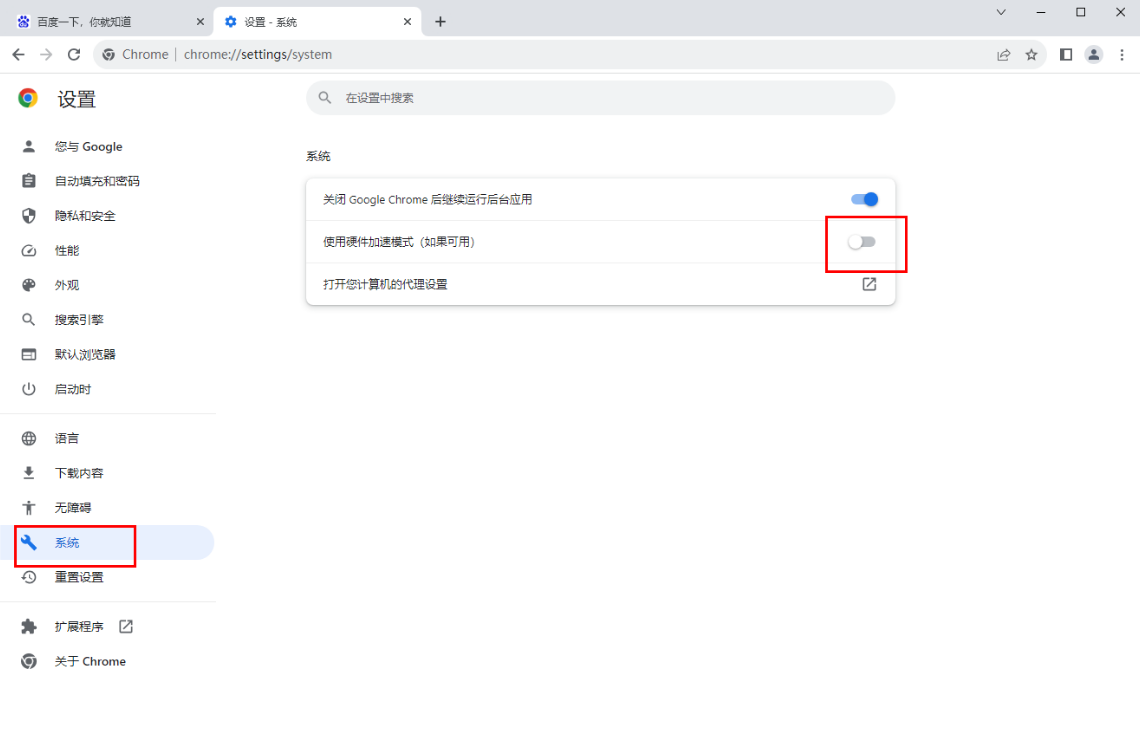Open proxy settings via external-link icon
The image size is (1140, 749).
point(869,284)
